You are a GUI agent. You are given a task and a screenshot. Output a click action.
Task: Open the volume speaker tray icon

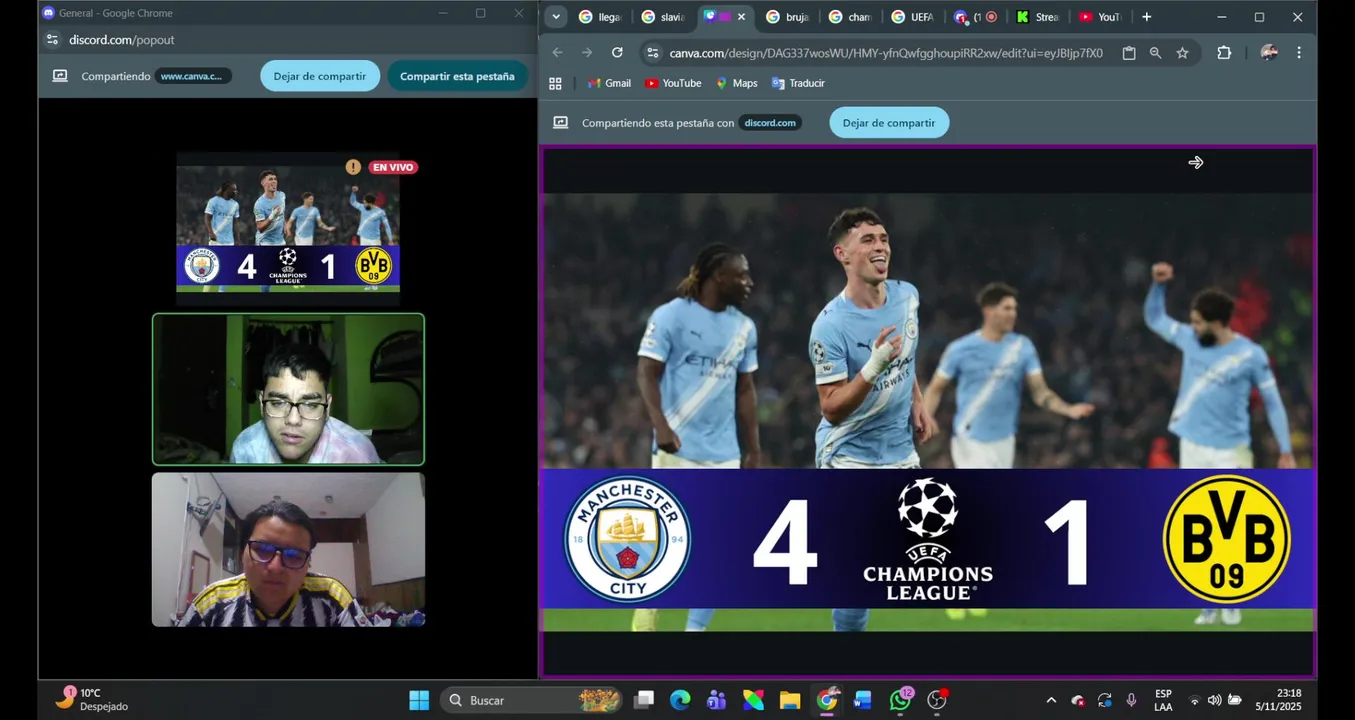(x=1214, y=700)
